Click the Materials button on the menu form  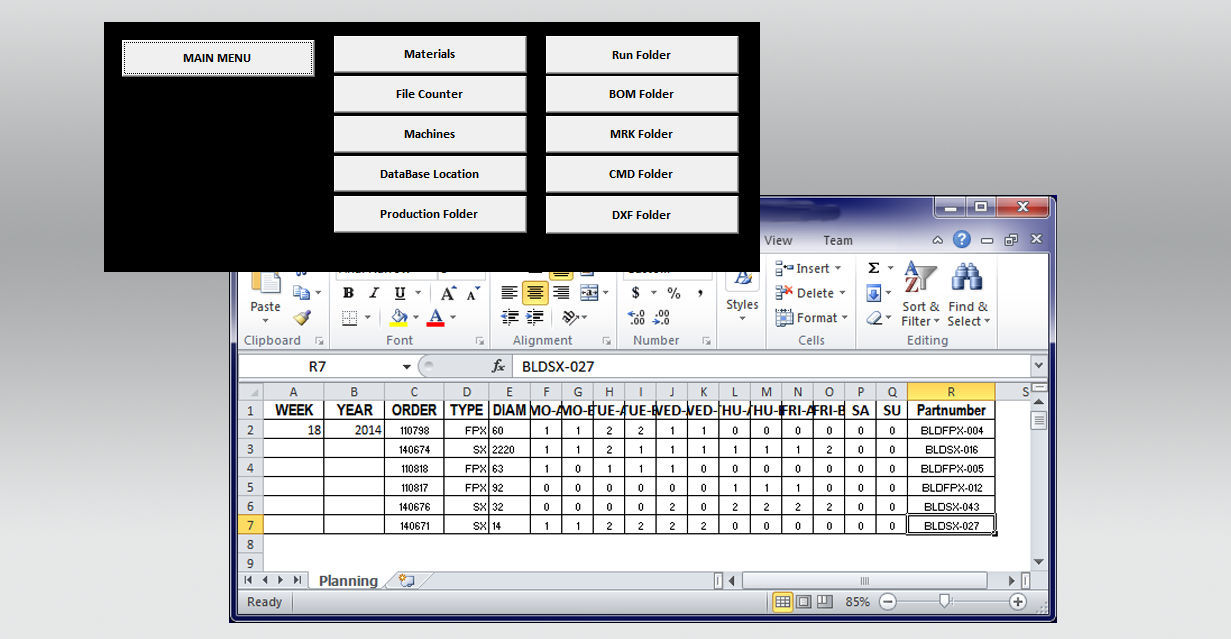click(429, 53)
